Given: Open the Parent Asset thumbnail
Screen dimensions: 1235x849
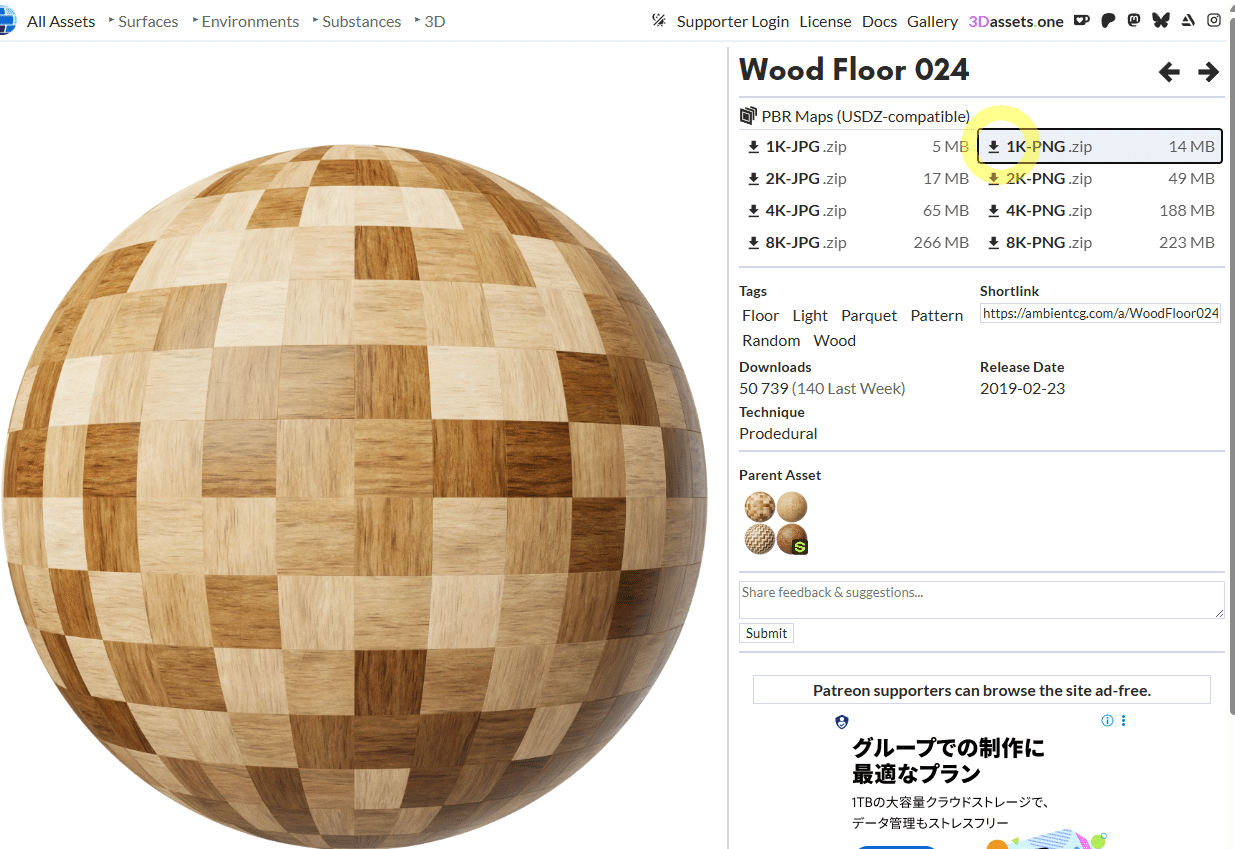Looking at the screenshot, I should click(776, 523).
